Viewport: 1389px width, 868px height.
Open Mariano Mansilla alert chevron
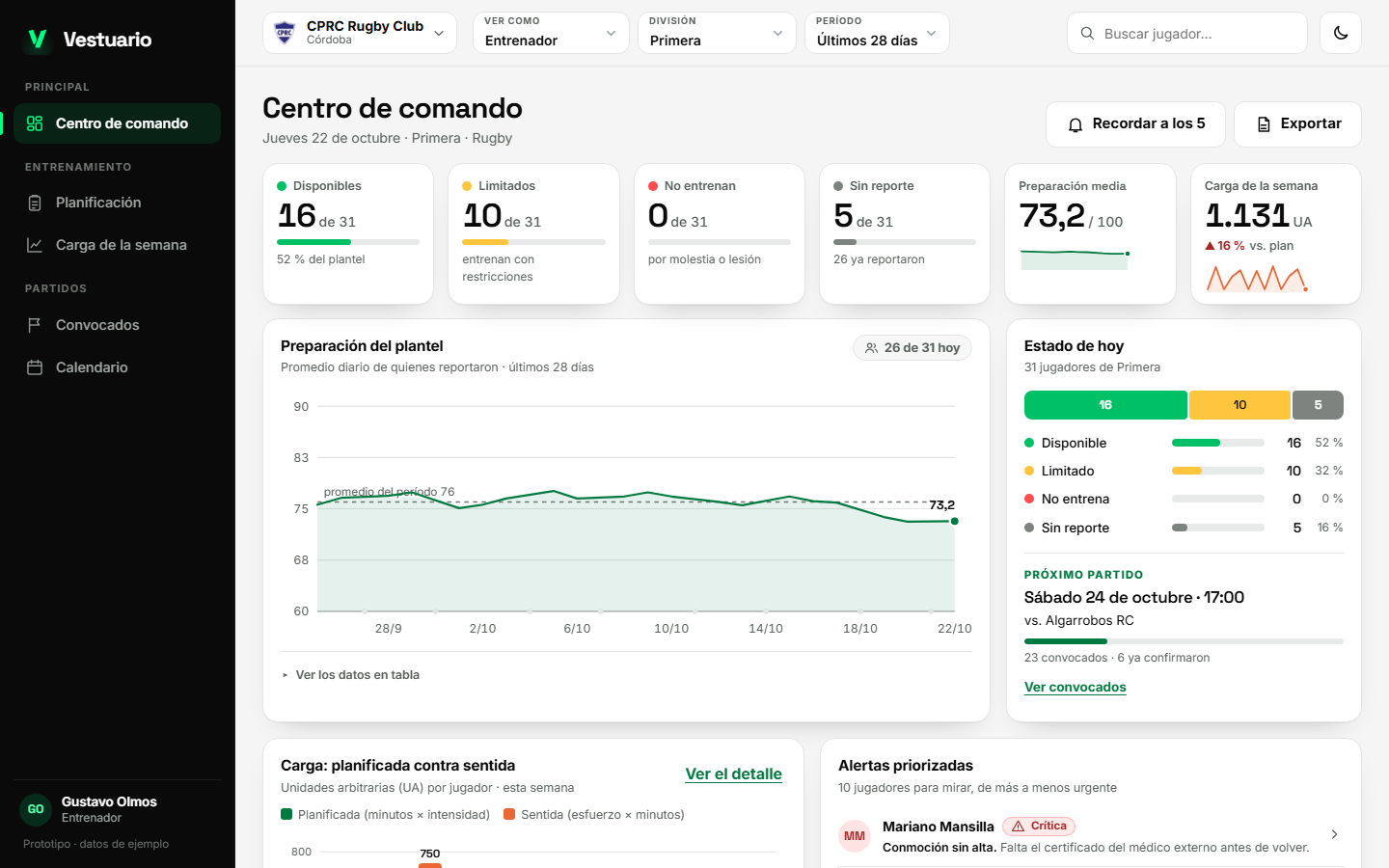point(1334,834)
